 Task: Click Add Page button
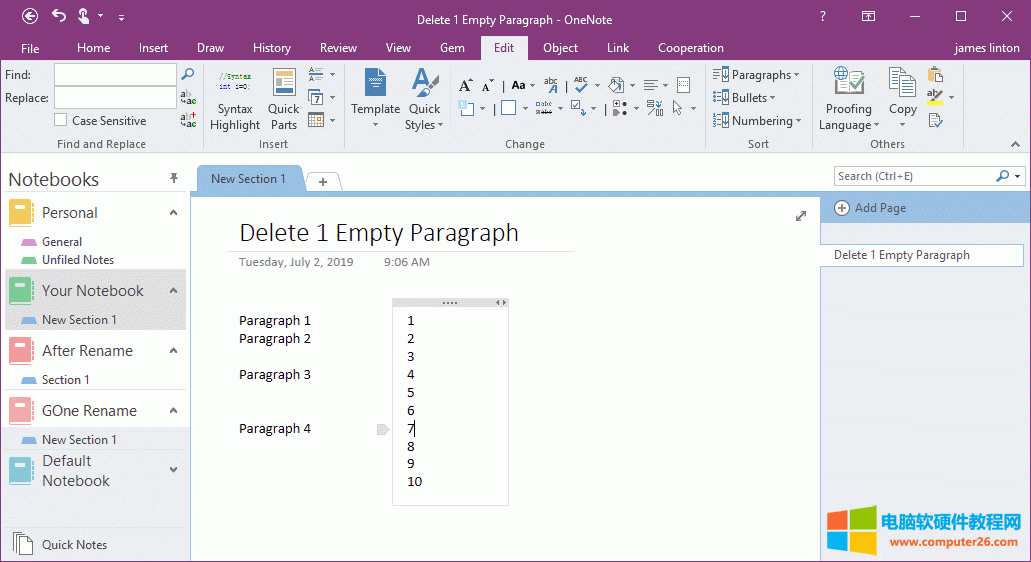tap(870, 208)
